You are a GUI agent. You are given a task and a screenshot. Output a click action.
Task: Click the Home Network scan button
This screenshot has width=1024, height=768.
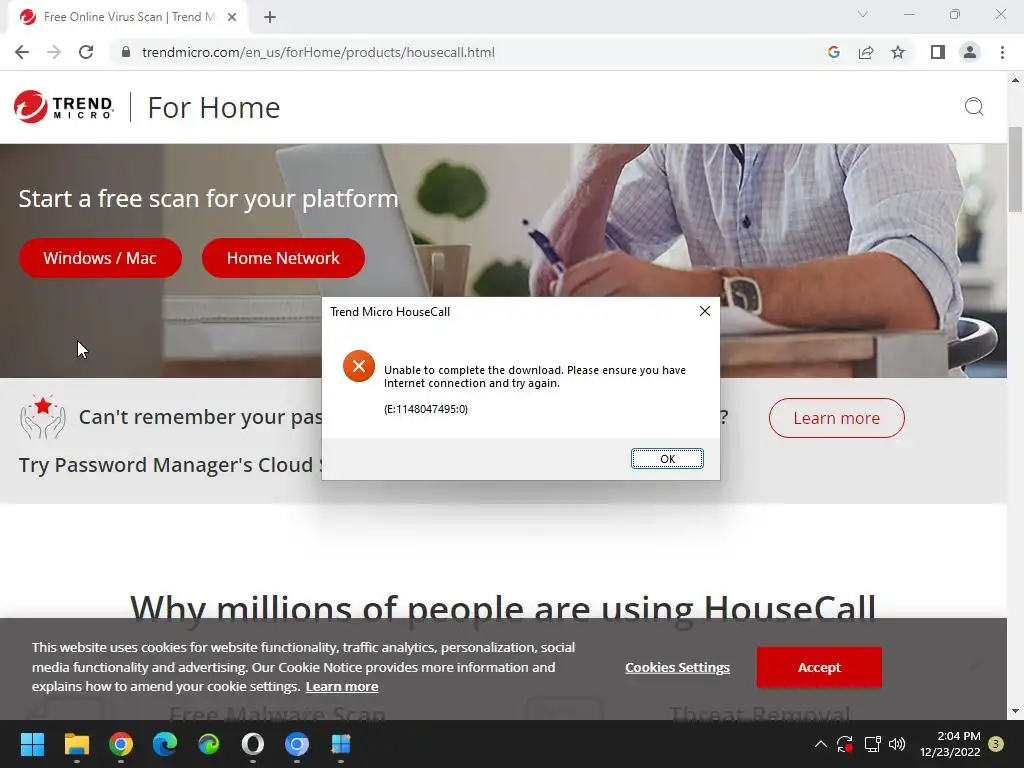[x=283, y=258]
